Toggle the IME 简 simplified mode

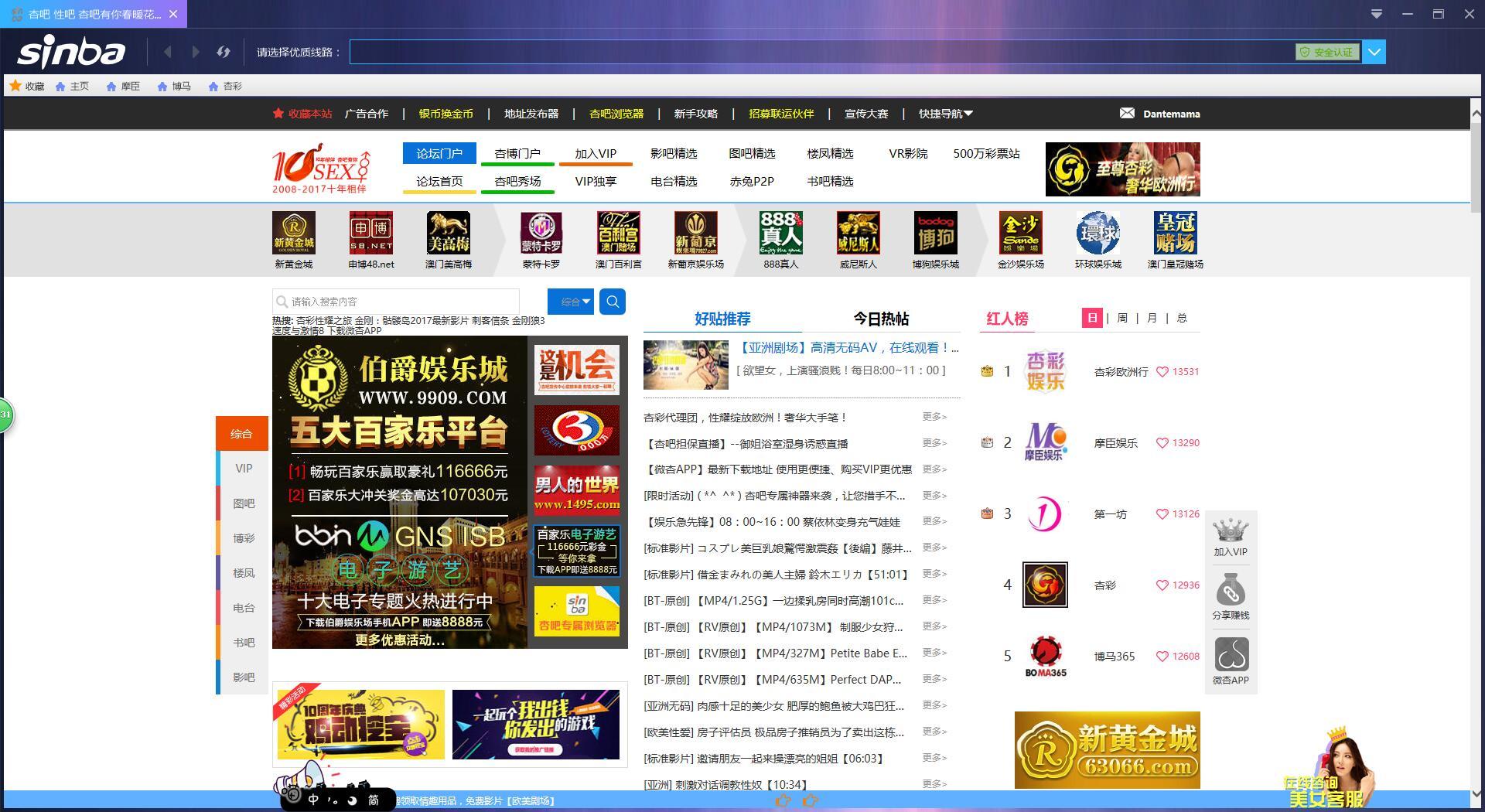coord(374,800)
